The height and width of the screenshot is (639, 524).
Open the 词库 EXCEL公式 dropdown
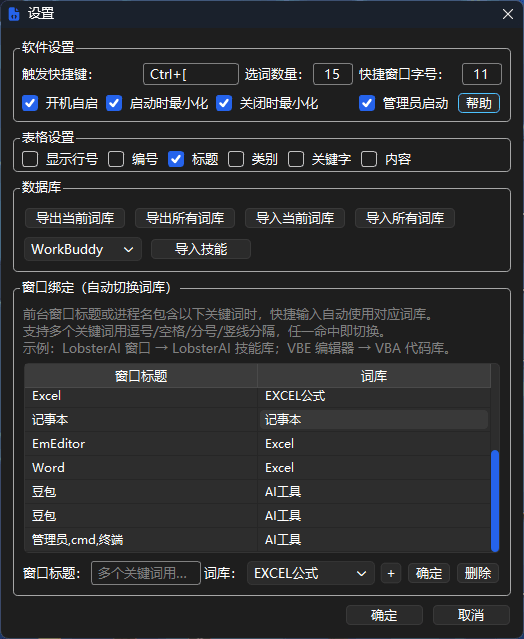[311, 573]
